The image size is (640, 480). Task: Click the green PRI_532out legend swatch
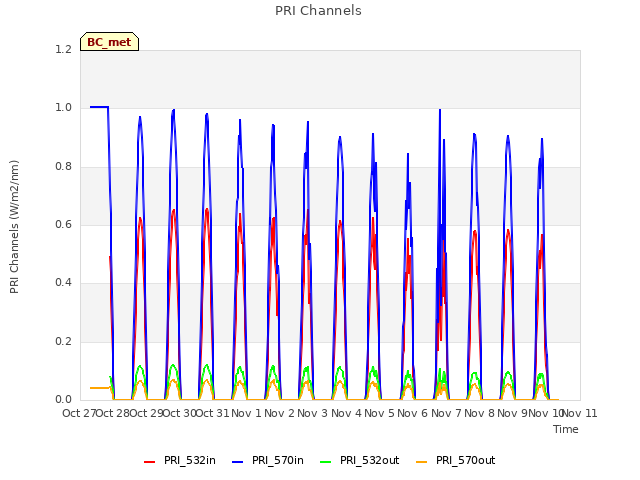coord(326,462)
